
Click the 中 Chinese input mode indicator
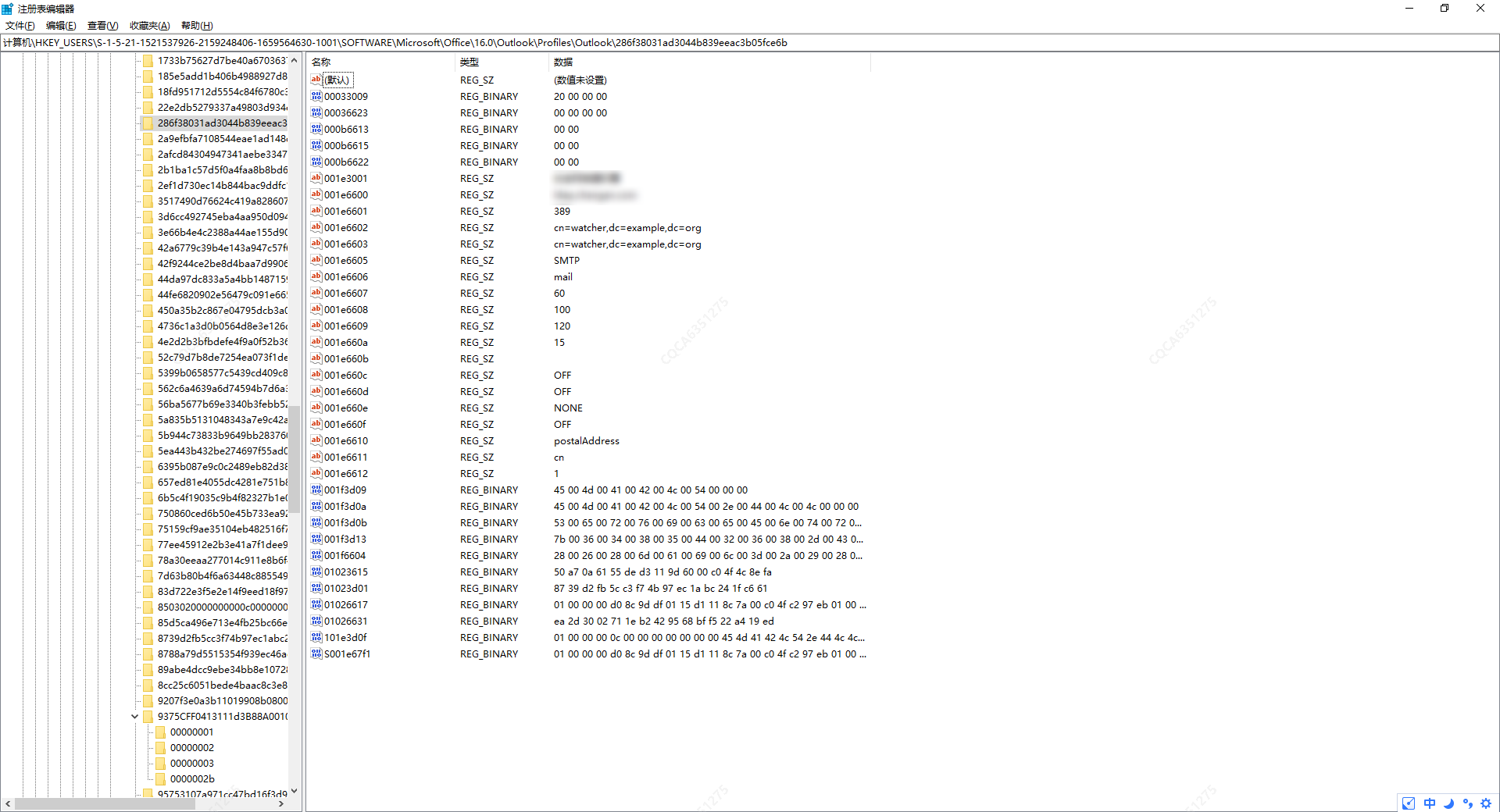pos(1430,803)
